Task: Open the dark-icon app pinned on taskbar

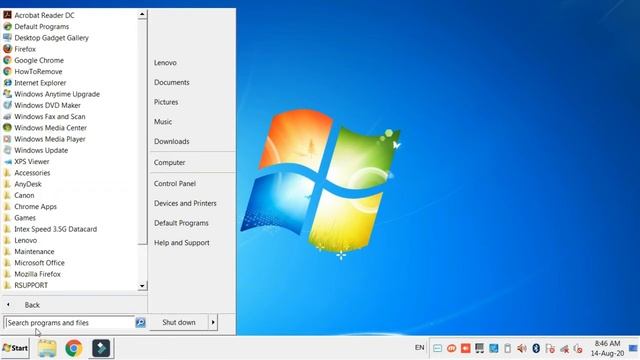Action: pos(101,348)
